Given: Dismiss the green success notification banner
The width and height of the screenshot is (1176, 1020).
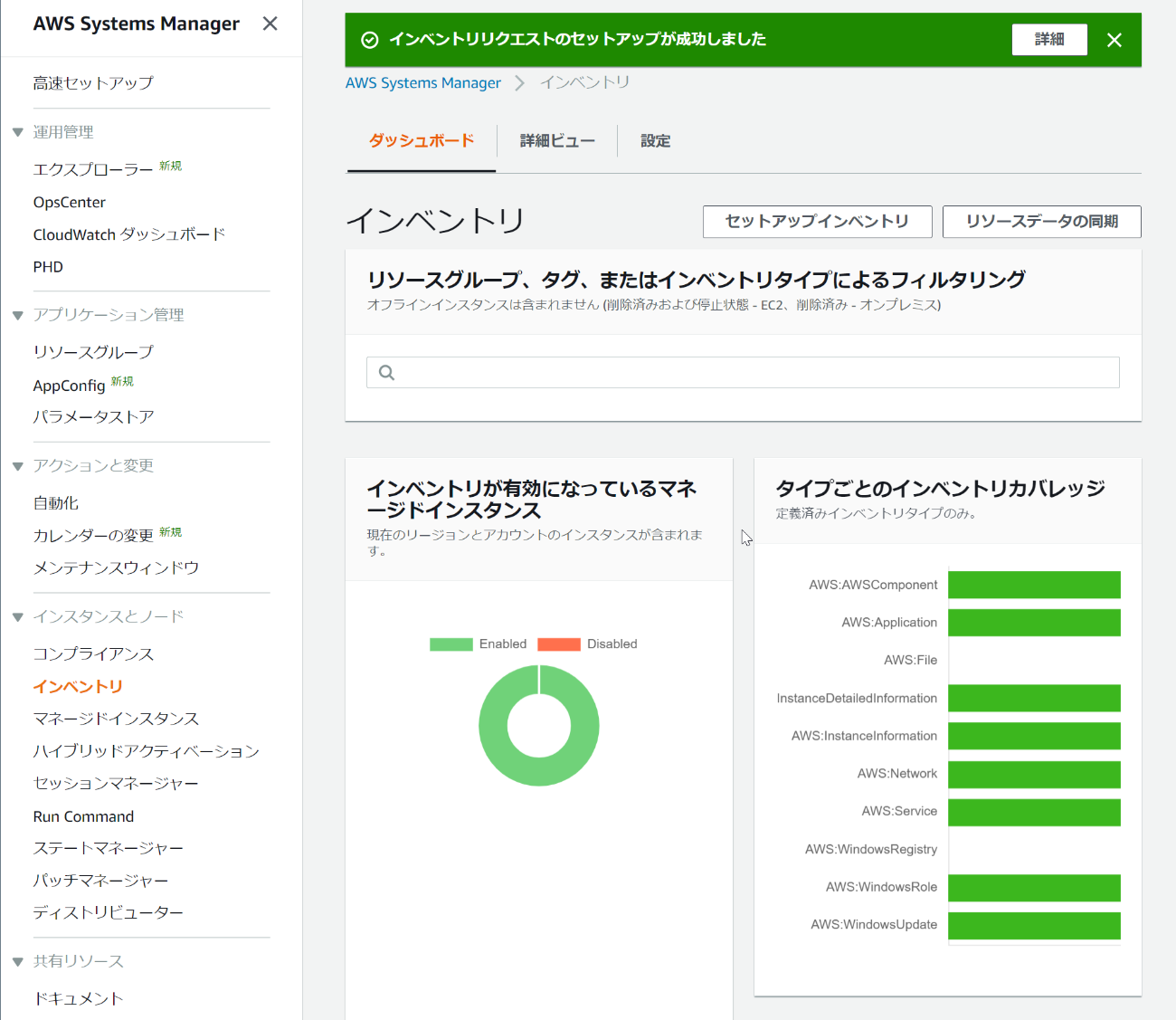Looking at the screenshot, I should [x=1114, y=40].
